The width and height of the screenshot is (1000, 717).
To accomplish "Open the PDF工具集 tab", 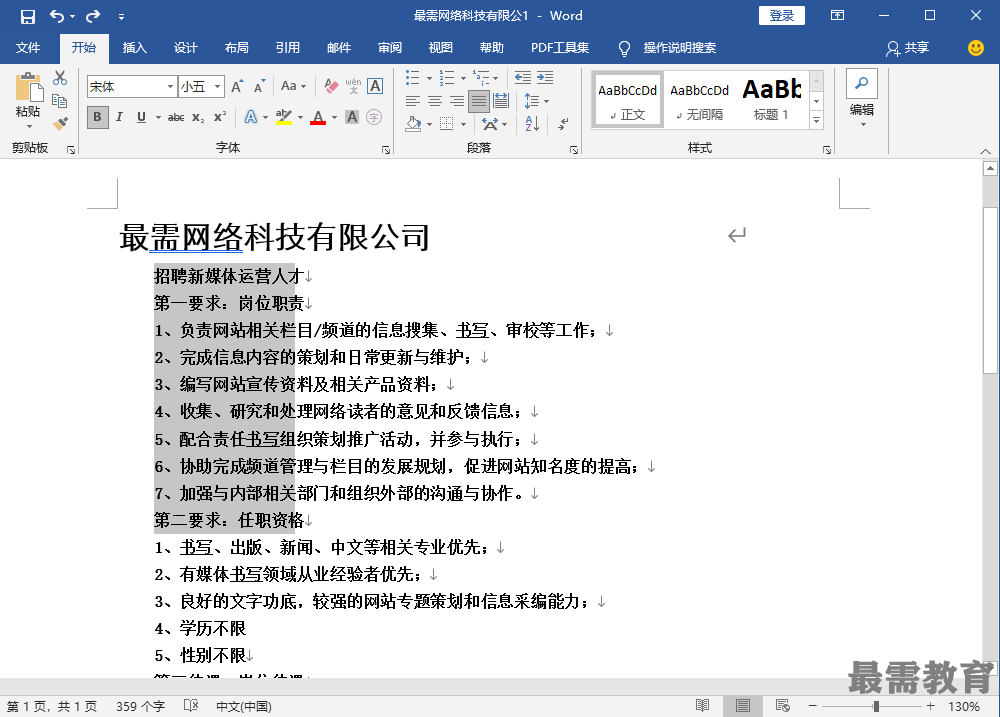I will 560,48.
